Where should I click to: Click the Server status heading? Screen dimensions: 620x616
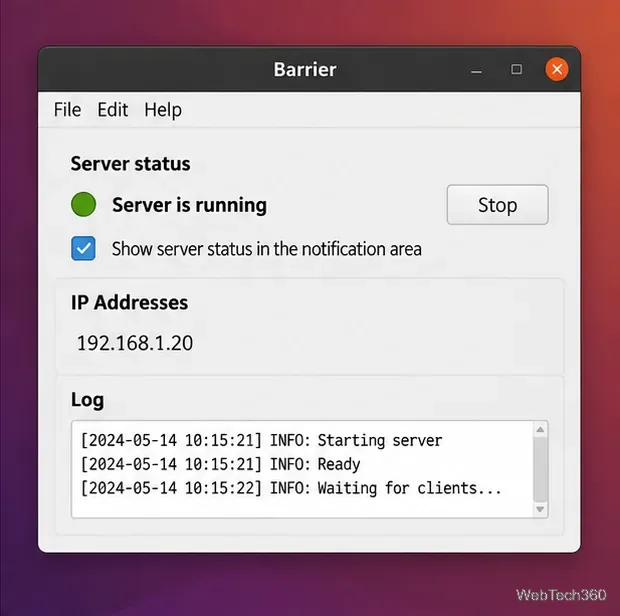[x=130, y=164]
